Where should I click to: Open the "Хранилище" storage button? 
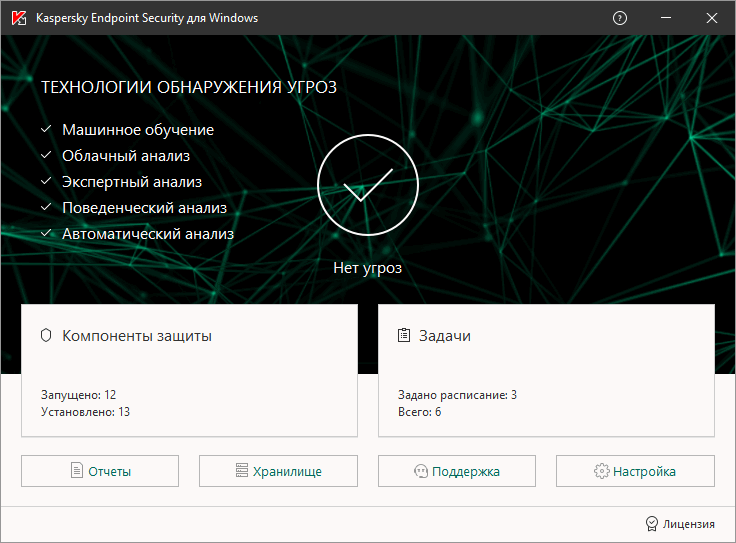point(278,471)
